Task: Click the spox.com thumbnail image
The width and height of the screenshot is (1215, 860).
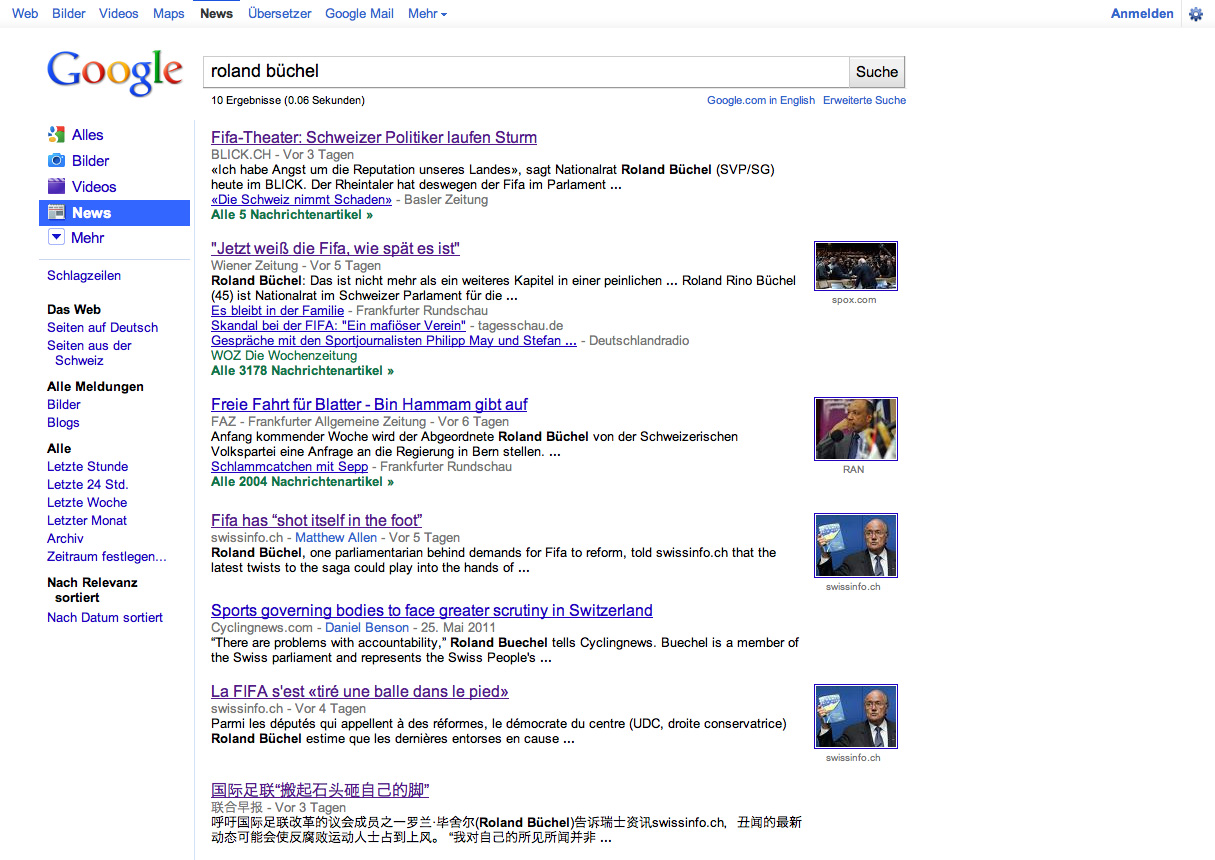Action: point(856,266)
